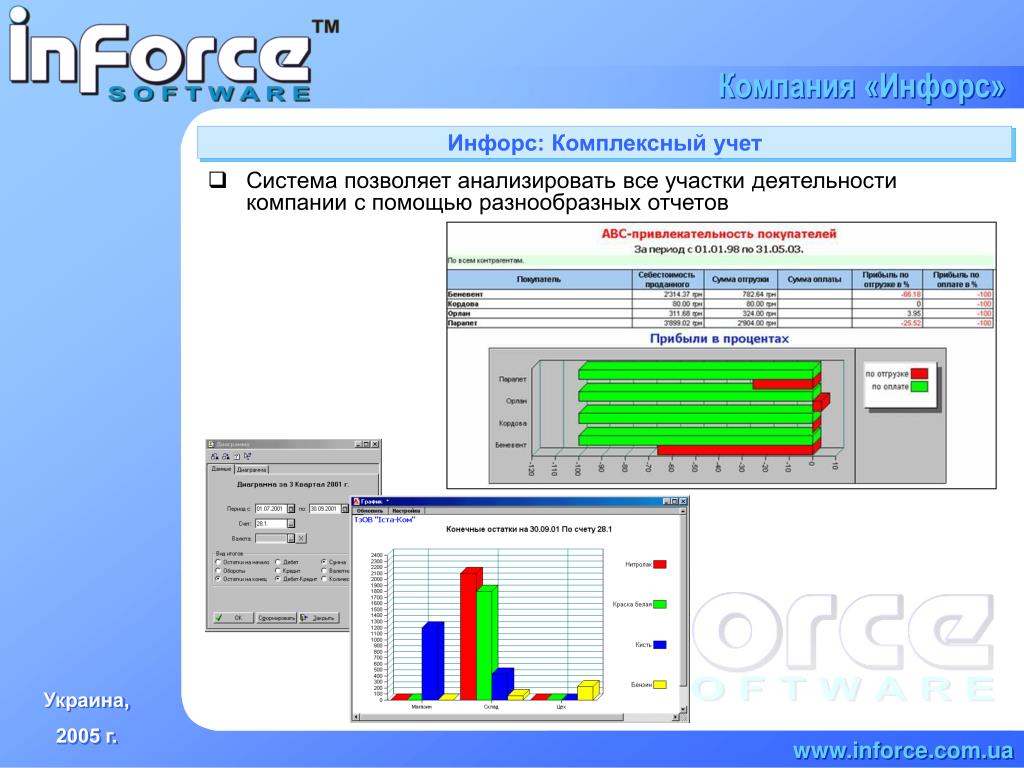Click green Краска белая legend swatch
The height and width of the screenshot is (768, 1024).
pyautogui.click(x=660, y=605)
